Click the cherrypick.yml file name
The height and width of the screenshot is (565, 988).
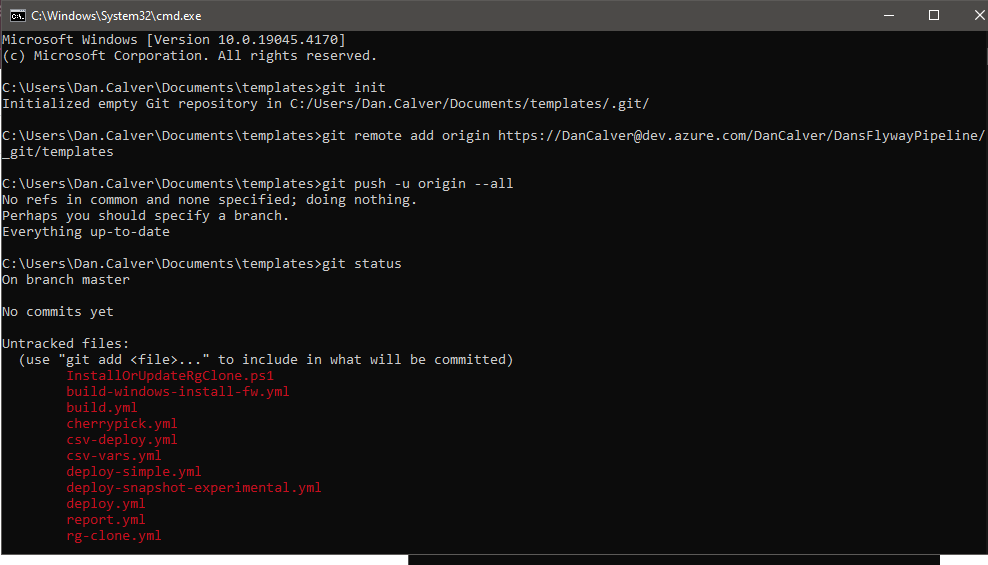[x=122, y=424]
